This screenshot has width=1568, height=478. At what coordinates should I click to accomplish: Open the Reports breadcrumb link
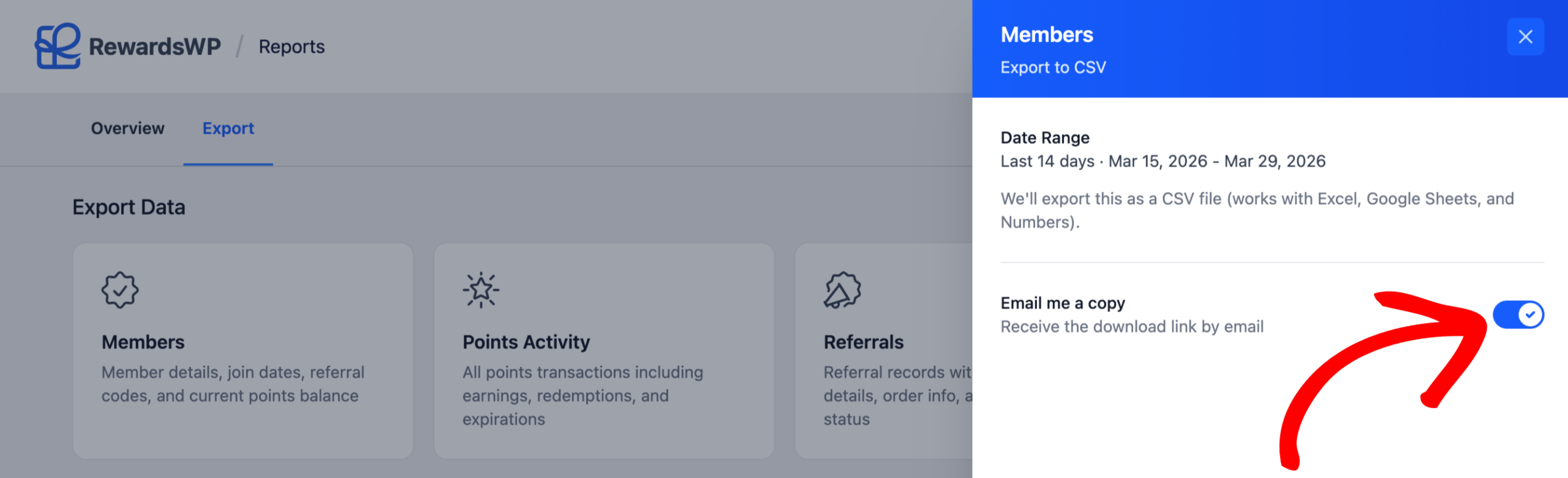(292, 47)
